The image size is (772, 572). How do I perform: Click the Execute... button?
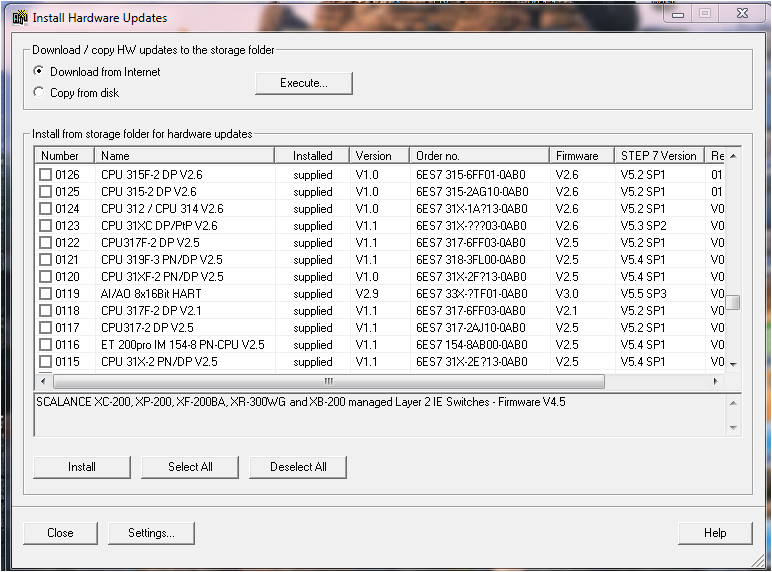[304, 83]
